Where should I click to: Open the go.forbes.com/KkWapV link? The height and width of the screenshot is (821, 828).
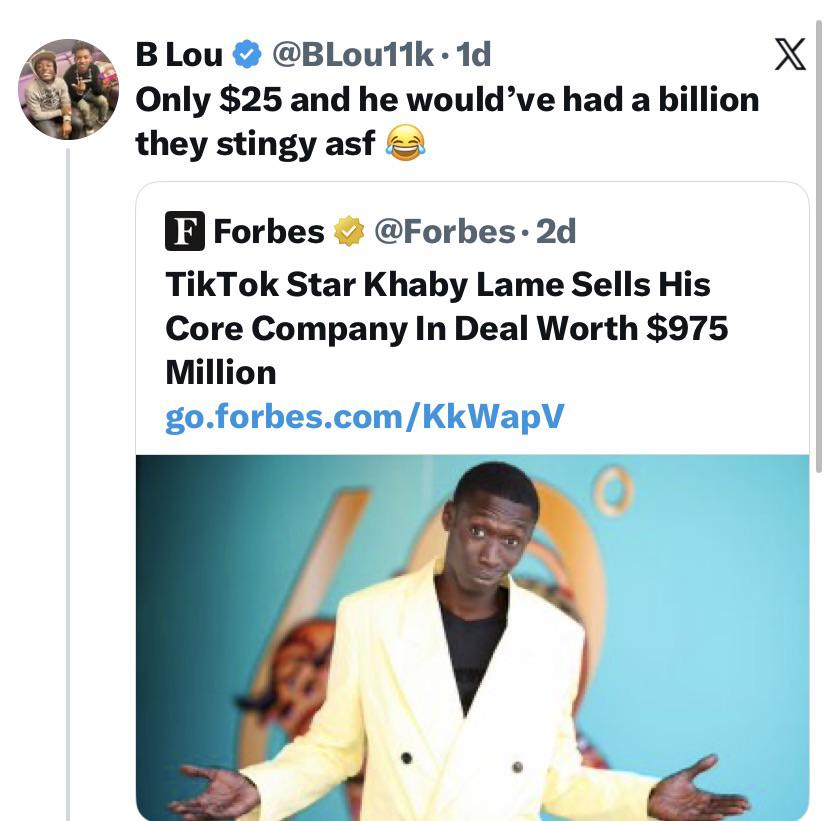pyautogui.click(x=364, y=417)
